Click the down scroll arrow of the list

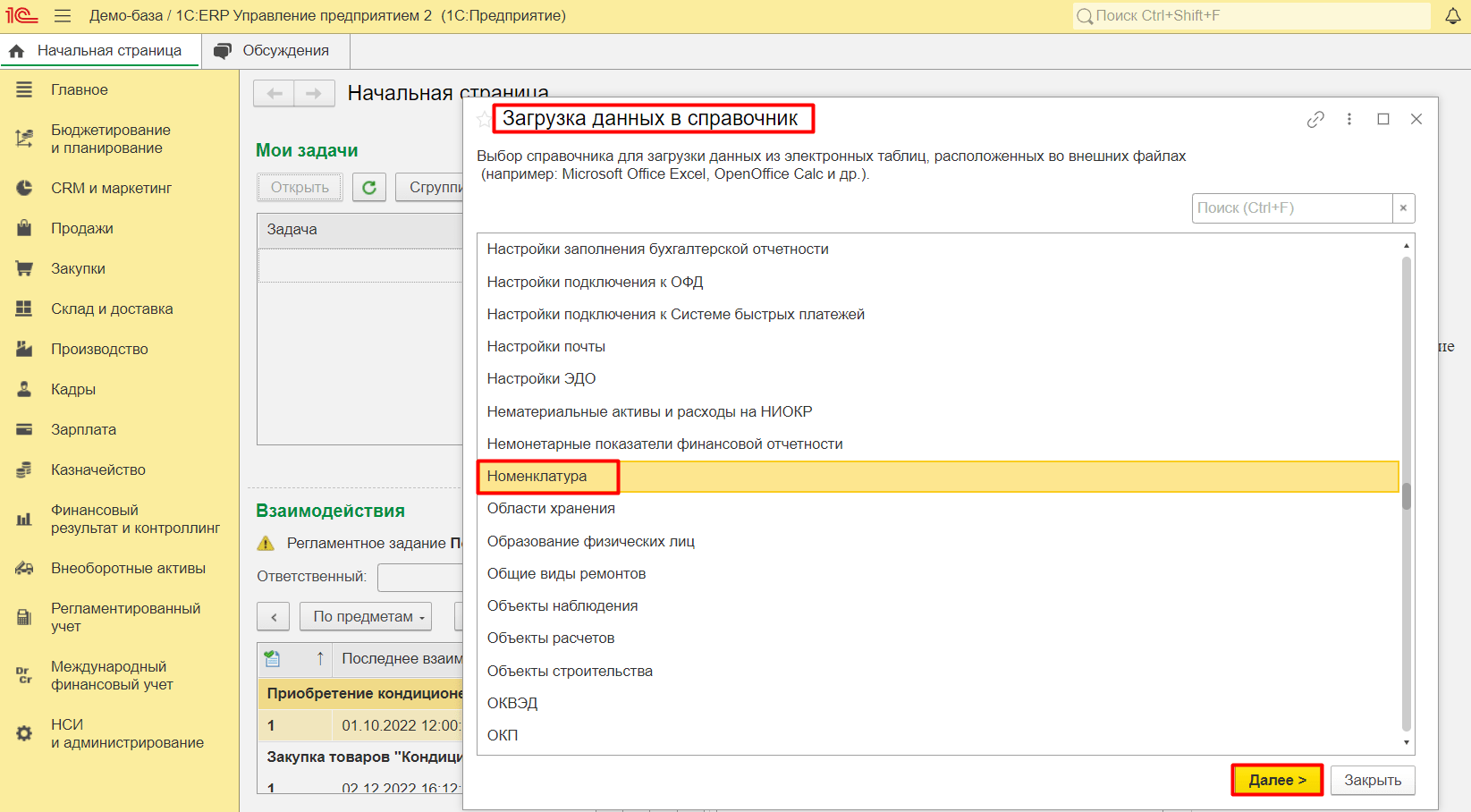[x=1405, y=741]
